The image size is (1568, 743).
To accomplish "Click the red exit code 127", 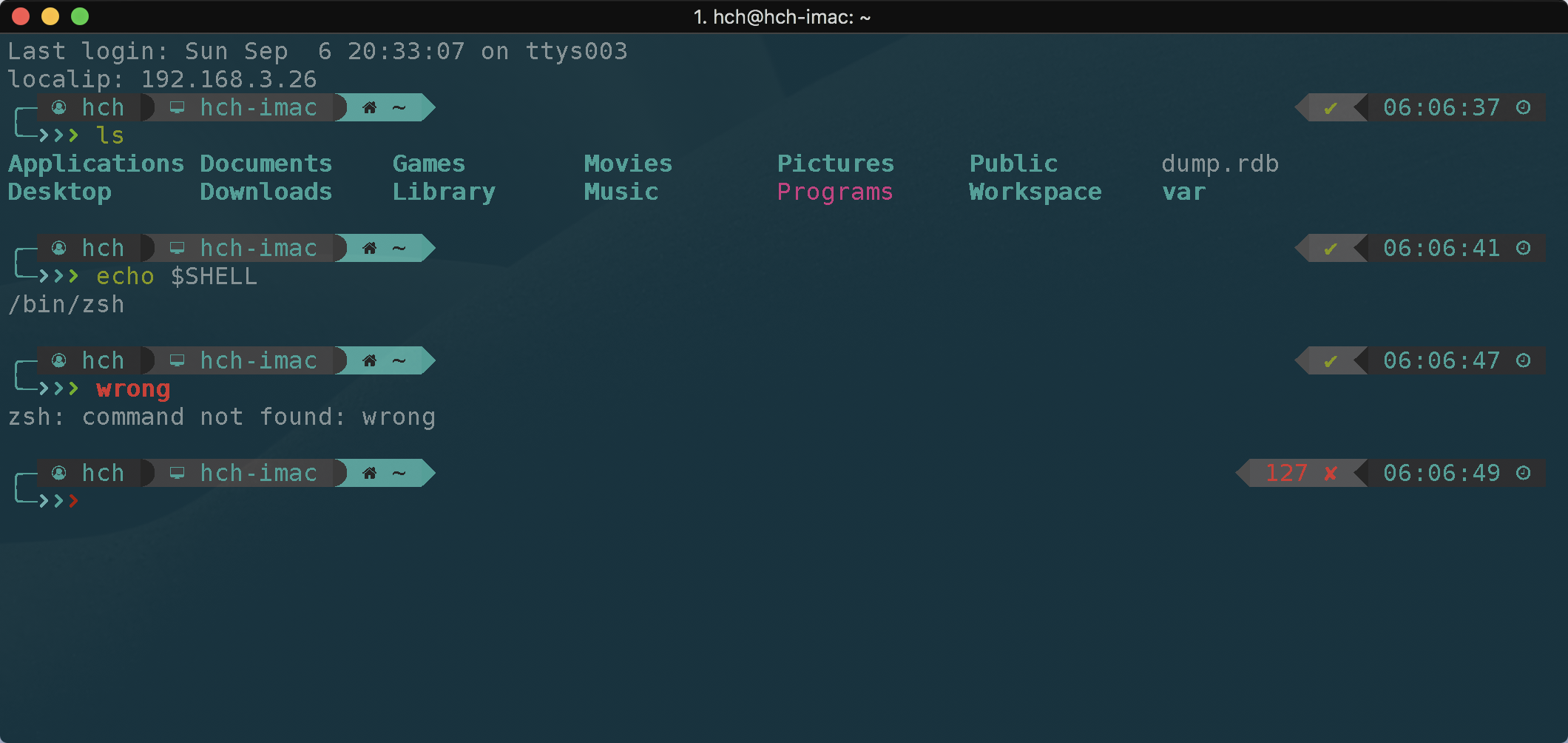I will pyautogui.click(x=1286, y=473).
